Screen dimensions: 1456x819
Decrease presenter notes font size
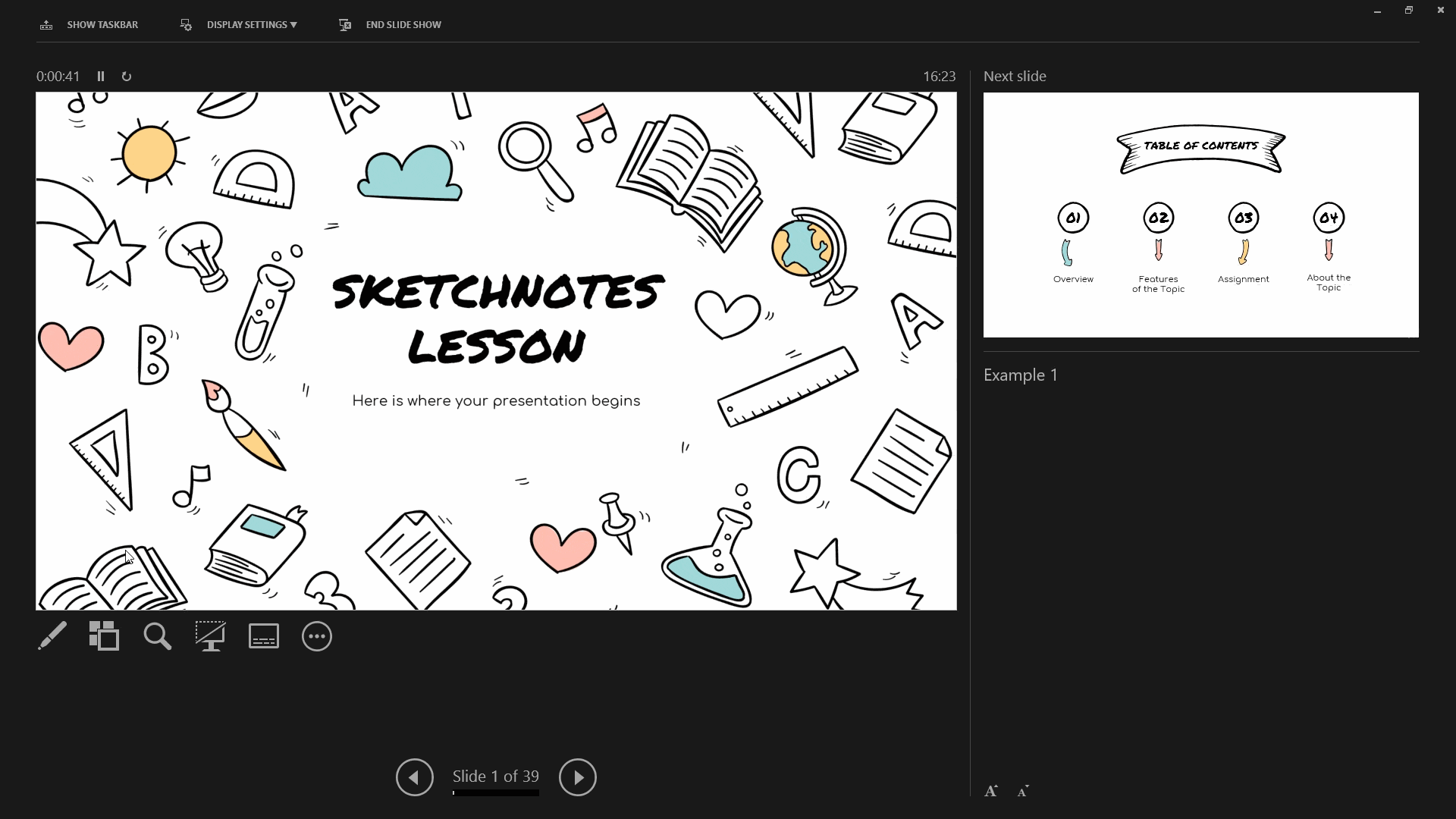click(x=1023, y=791)
